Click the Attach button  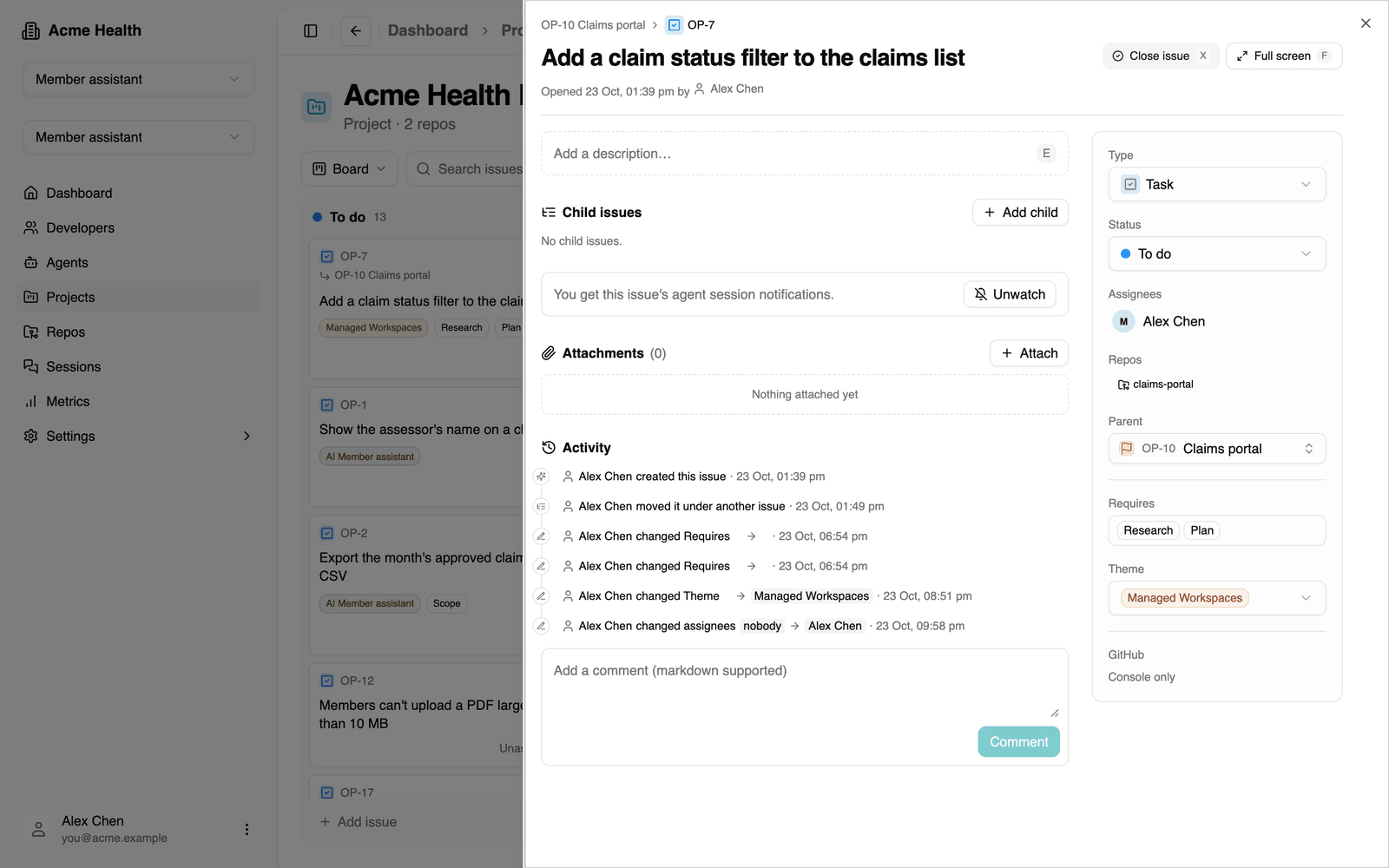(x=1029, y=353)
